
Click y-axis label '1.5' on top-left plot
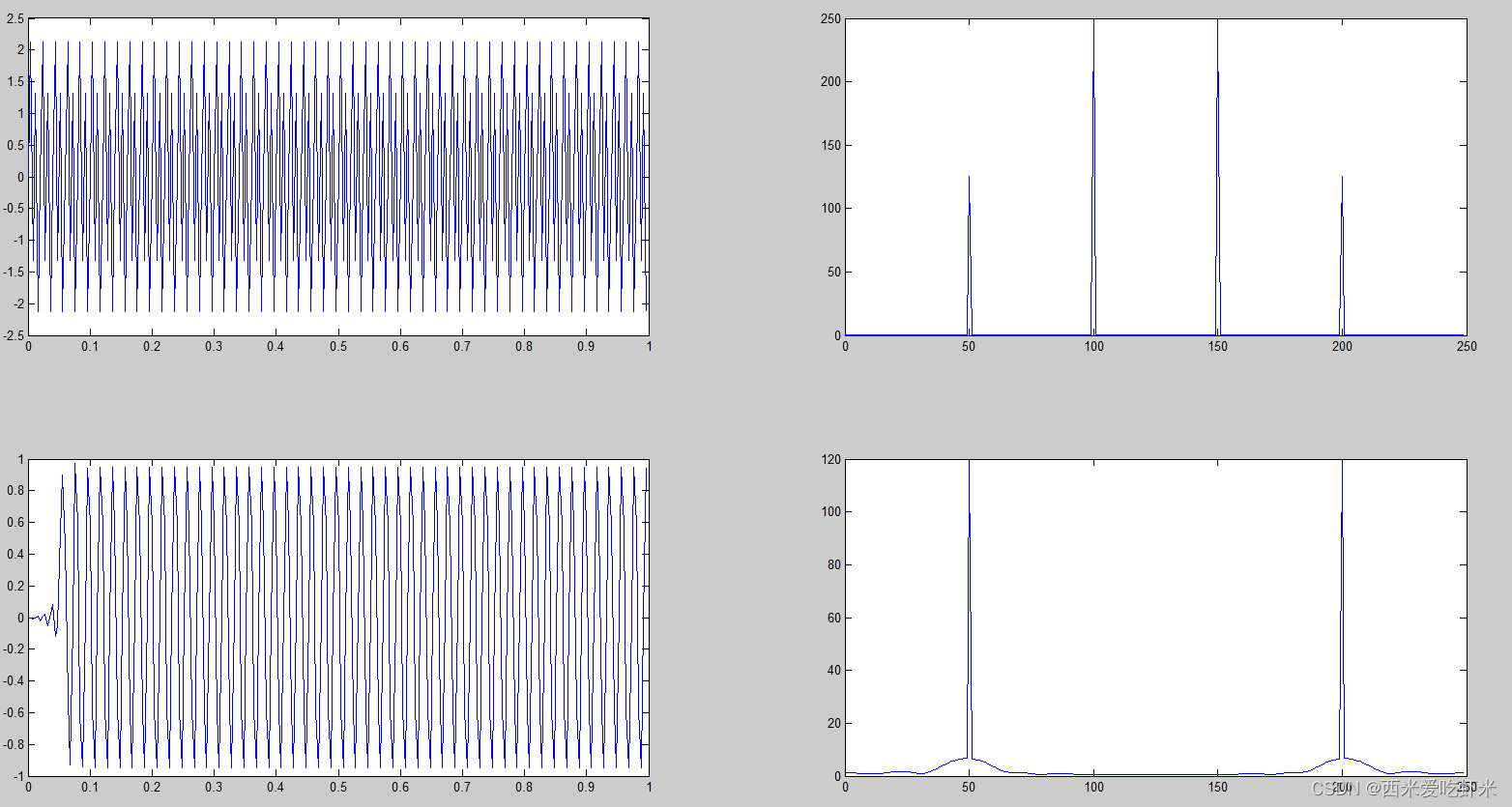[15, 81]
